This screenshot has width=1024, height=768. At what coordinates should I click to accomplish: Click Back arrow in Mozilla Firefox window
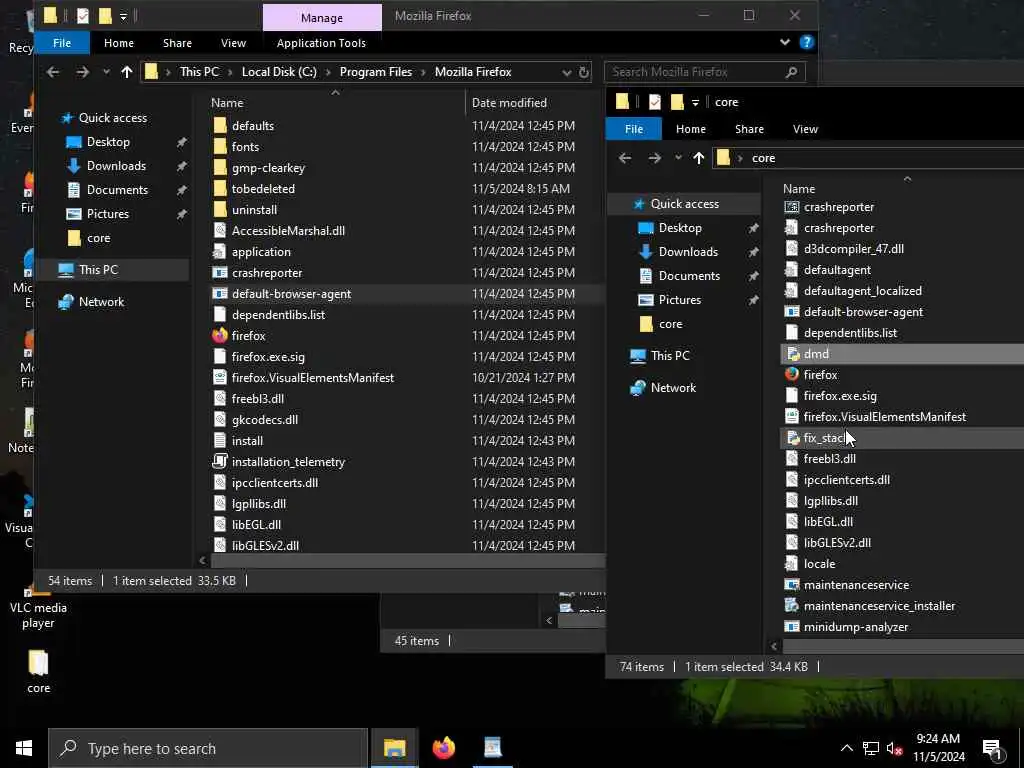(x=53, y=72)
